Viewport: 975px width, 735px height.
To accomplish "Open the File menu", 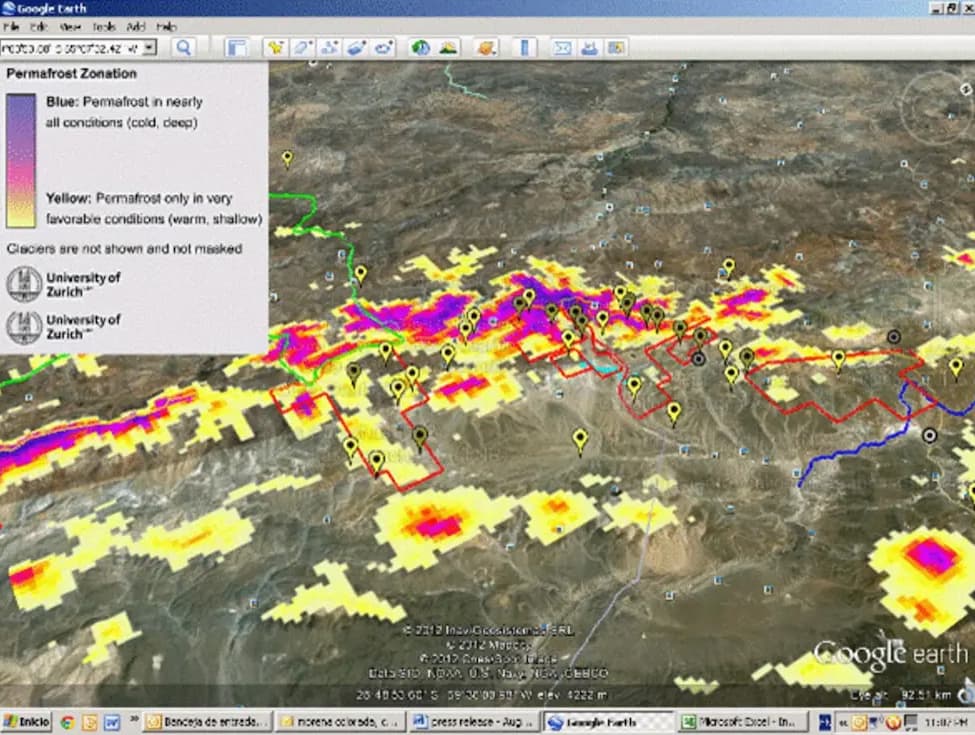I will pos(11,26).
